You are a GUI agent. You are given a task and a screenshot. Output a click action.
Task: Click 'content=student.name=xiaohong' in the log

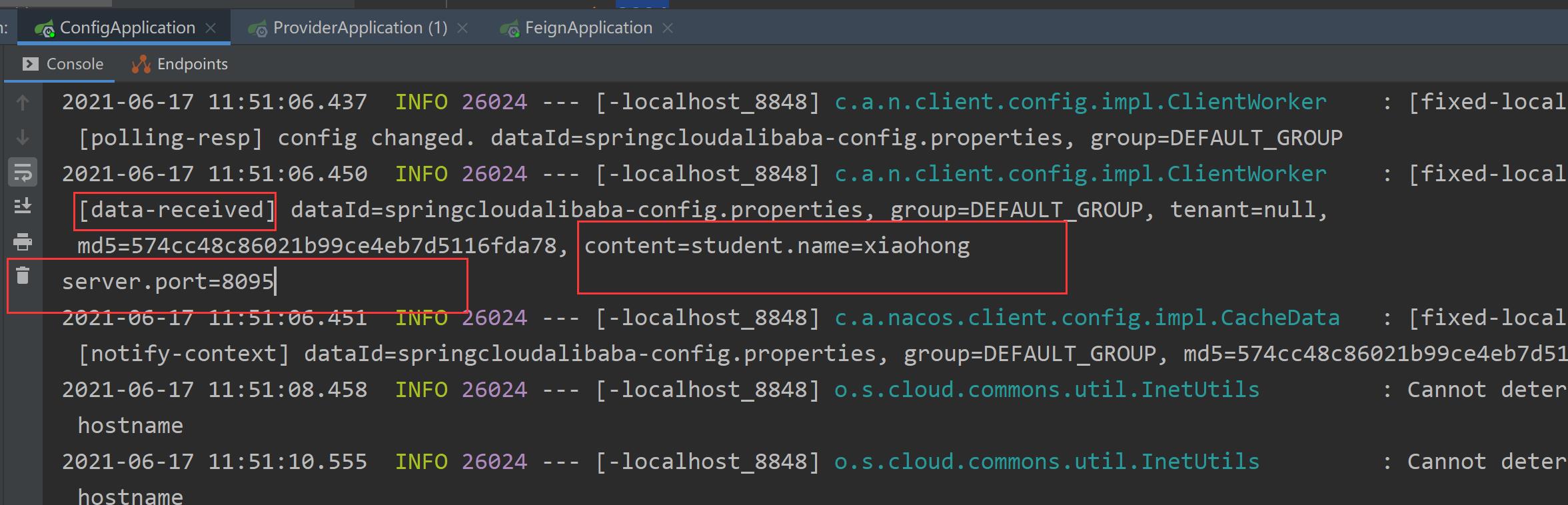[777, 246]
